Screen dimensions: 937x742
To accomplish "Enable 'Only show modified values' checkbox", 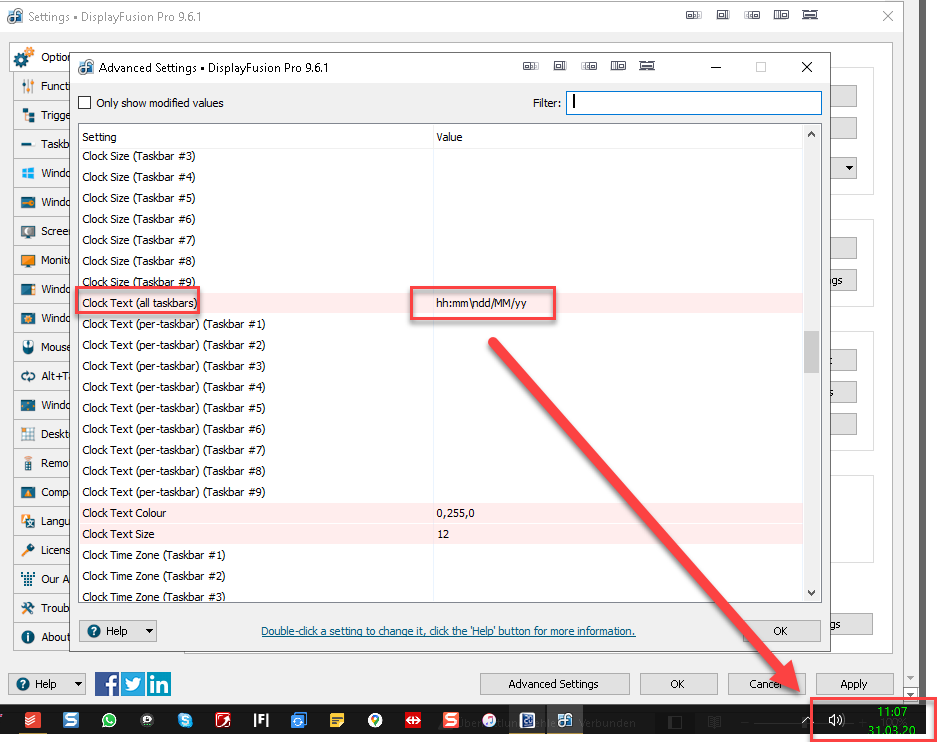I will pyautogui.click(x=85, y=103).
